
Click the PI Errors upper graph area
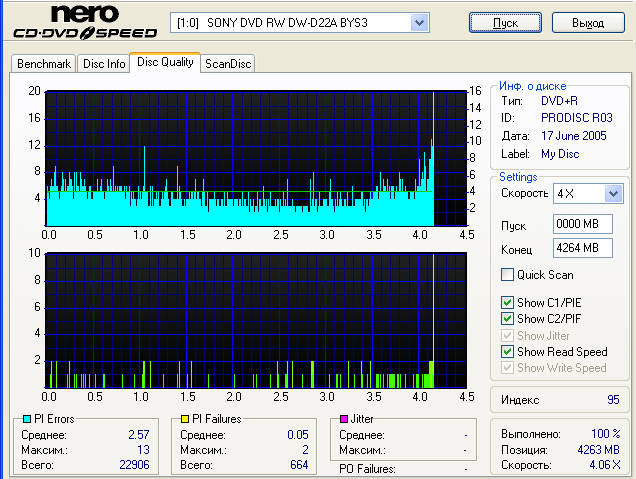coord(256,158)
